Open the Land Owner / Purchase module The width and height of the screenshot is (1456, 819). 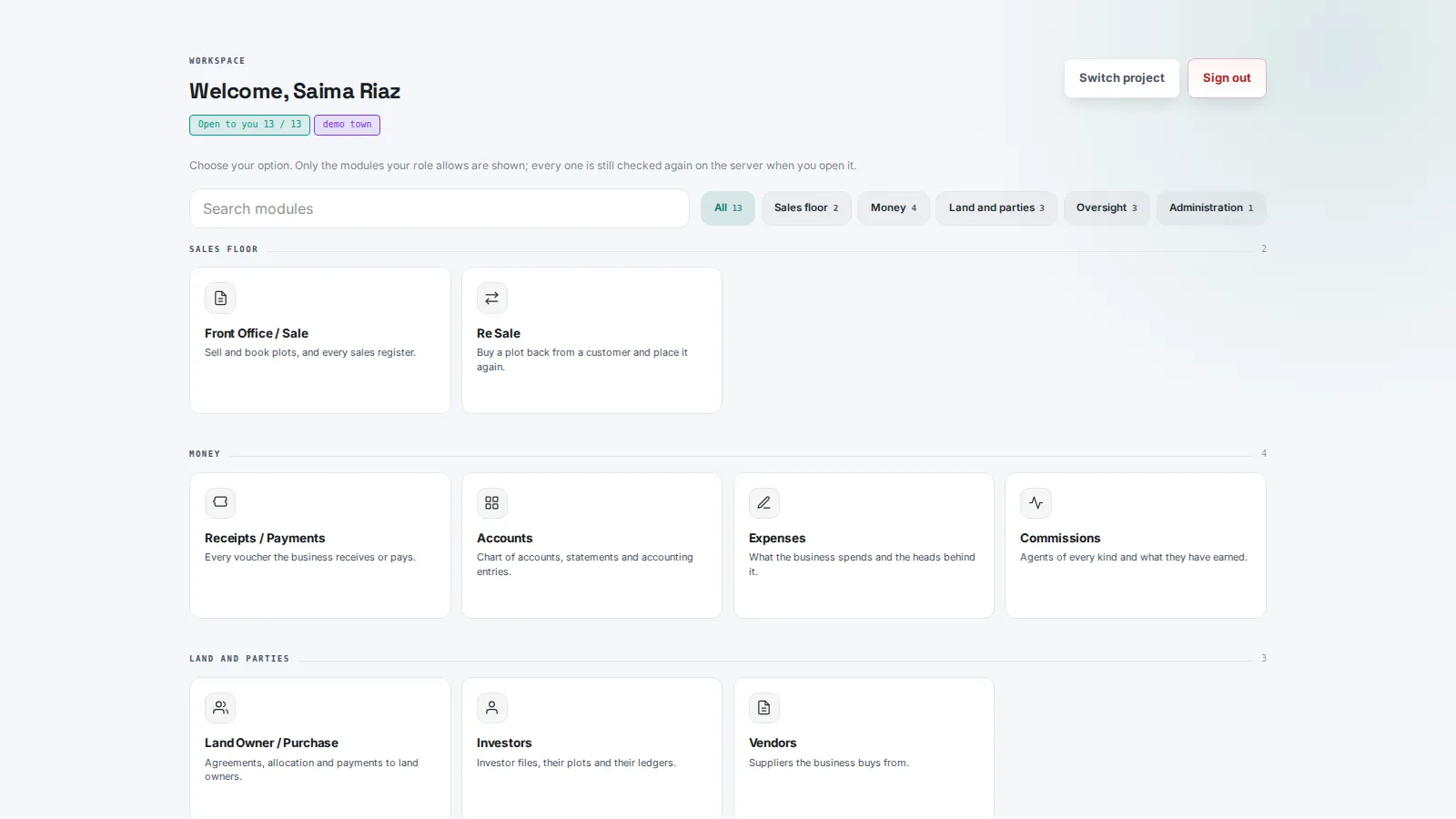click(x=320, y=749)
